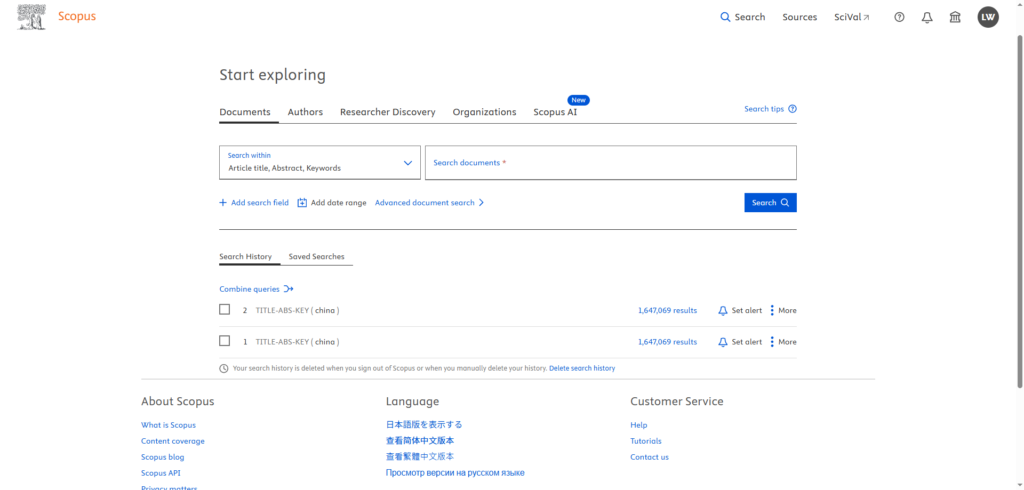The image size is (1024, 490).
Task: Open More options for query 1
Action: tap(772, 342)
